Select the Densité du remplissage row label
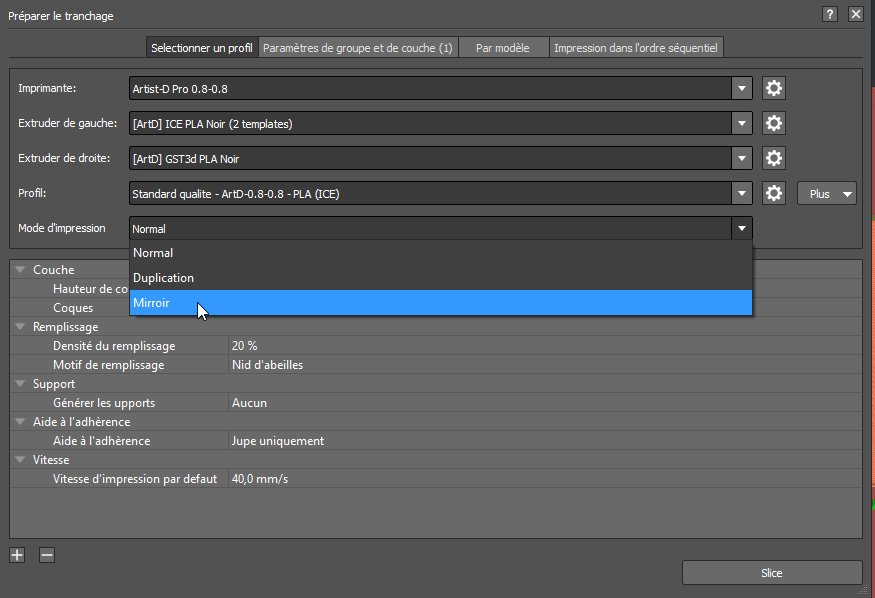The width and height of the screenshot is (875, 598). click(x=114, y=346)
